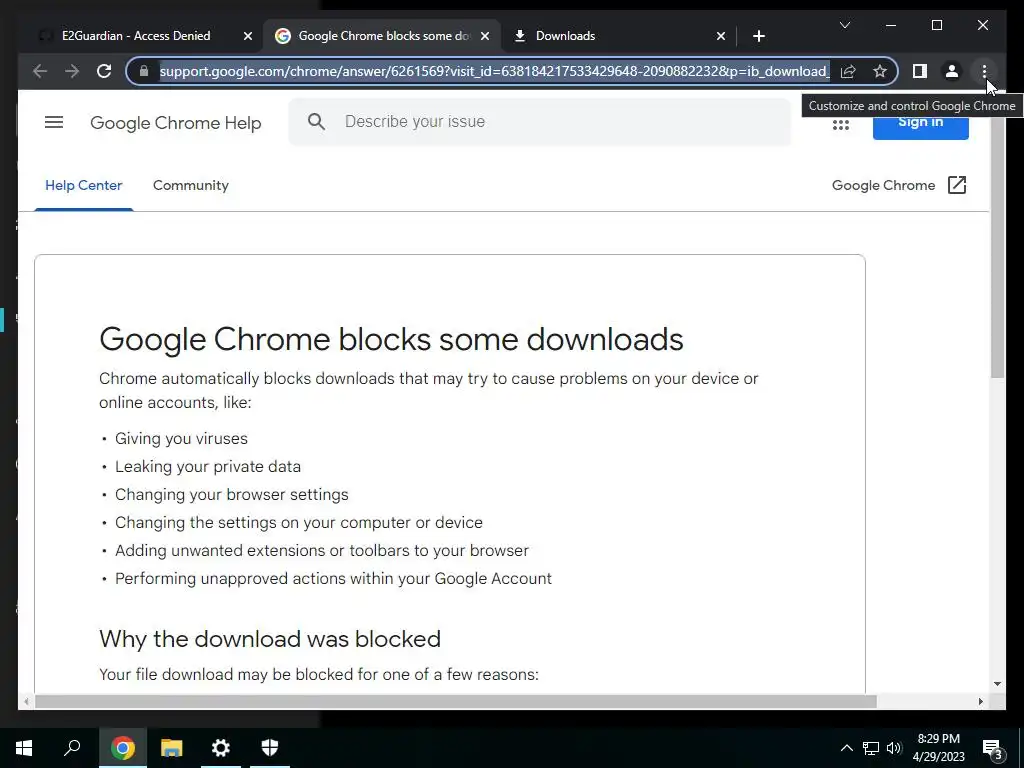The image size is (1024, 768).
Task: Go back to the previous page
Action: [40, 71]
